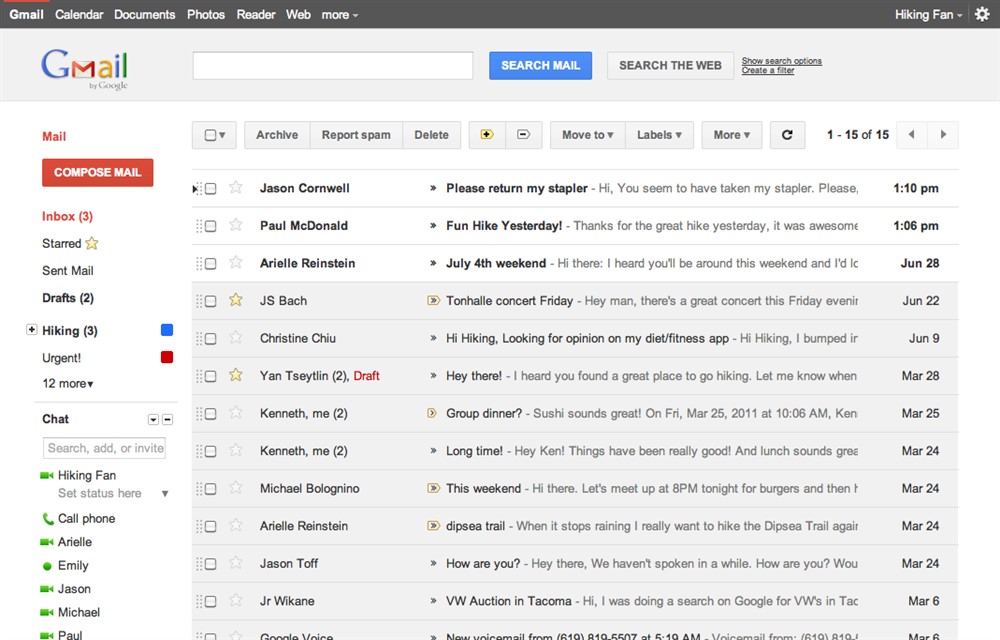Check the checkbox on Paul McDonald's email
Image resolution: width=1000 pixels, height=640 pixels.
pyautogui.click(x=210, y=225)
